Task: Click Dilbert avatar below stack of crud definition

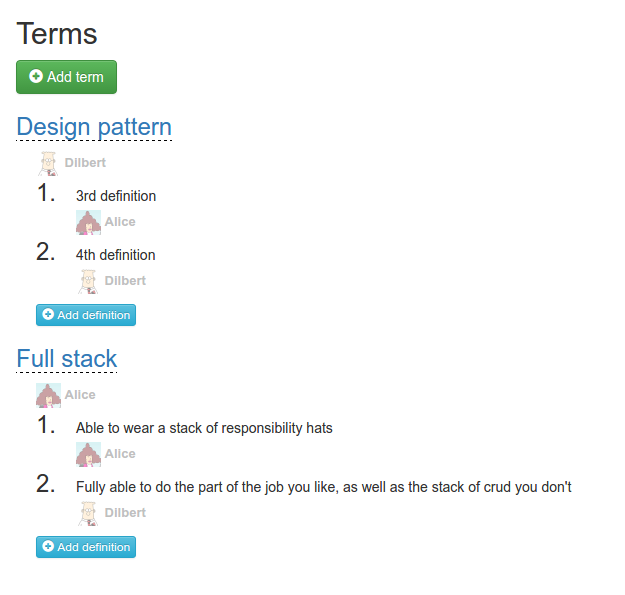Action: [88, 513]
